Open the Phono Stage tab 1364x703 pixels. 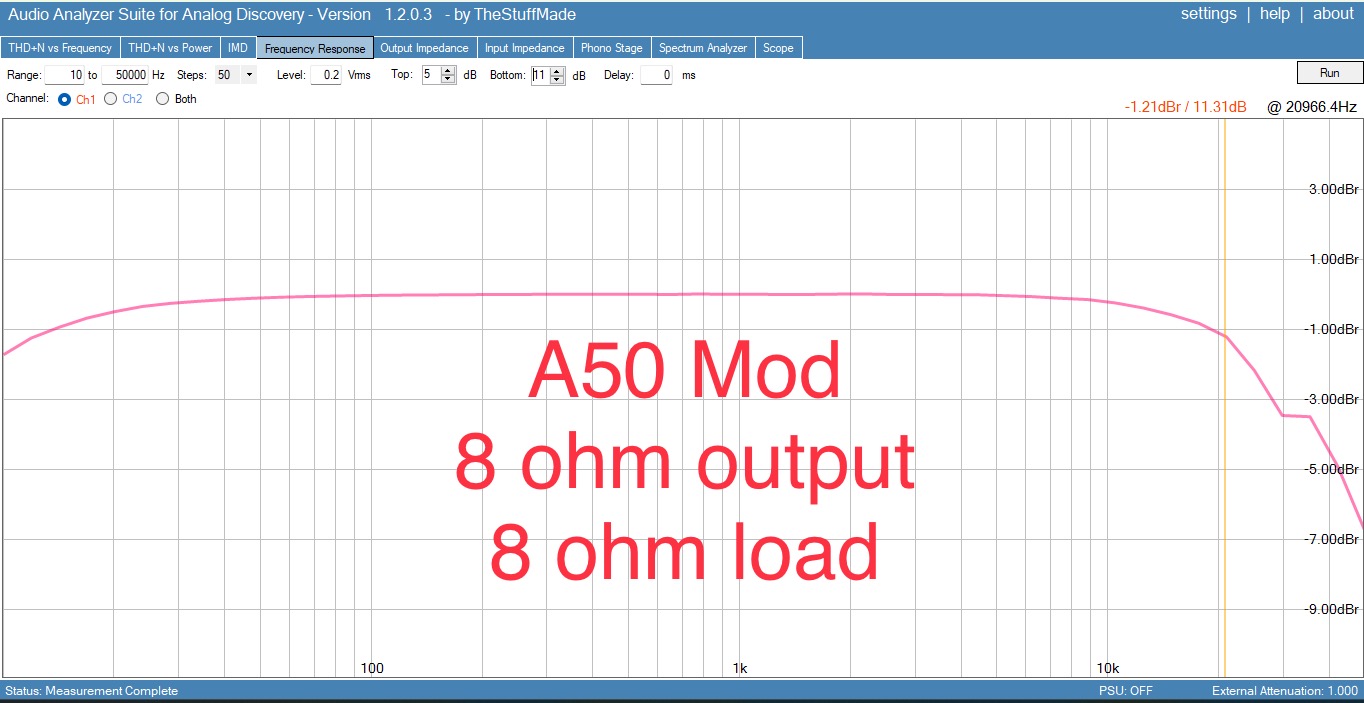(611, 48)
